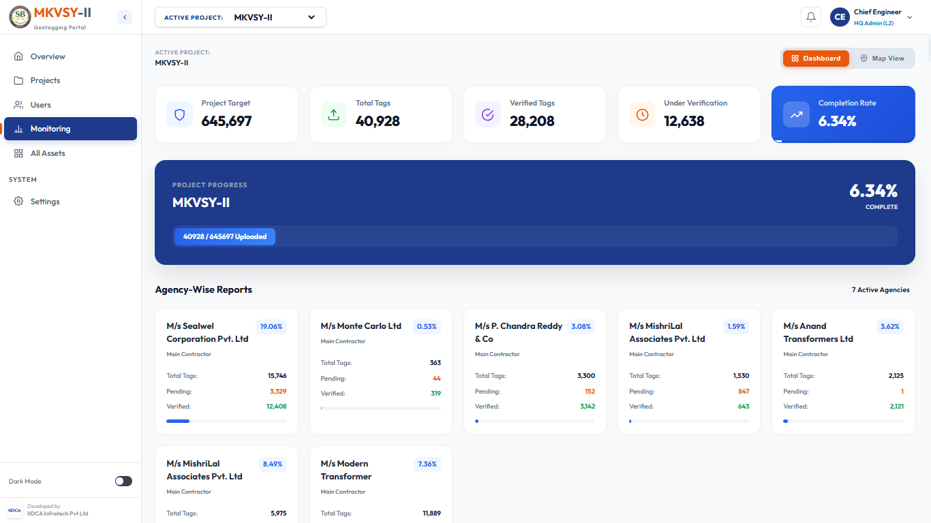Click the 3.62% badge on Anand Transformers card

(889, 327)
